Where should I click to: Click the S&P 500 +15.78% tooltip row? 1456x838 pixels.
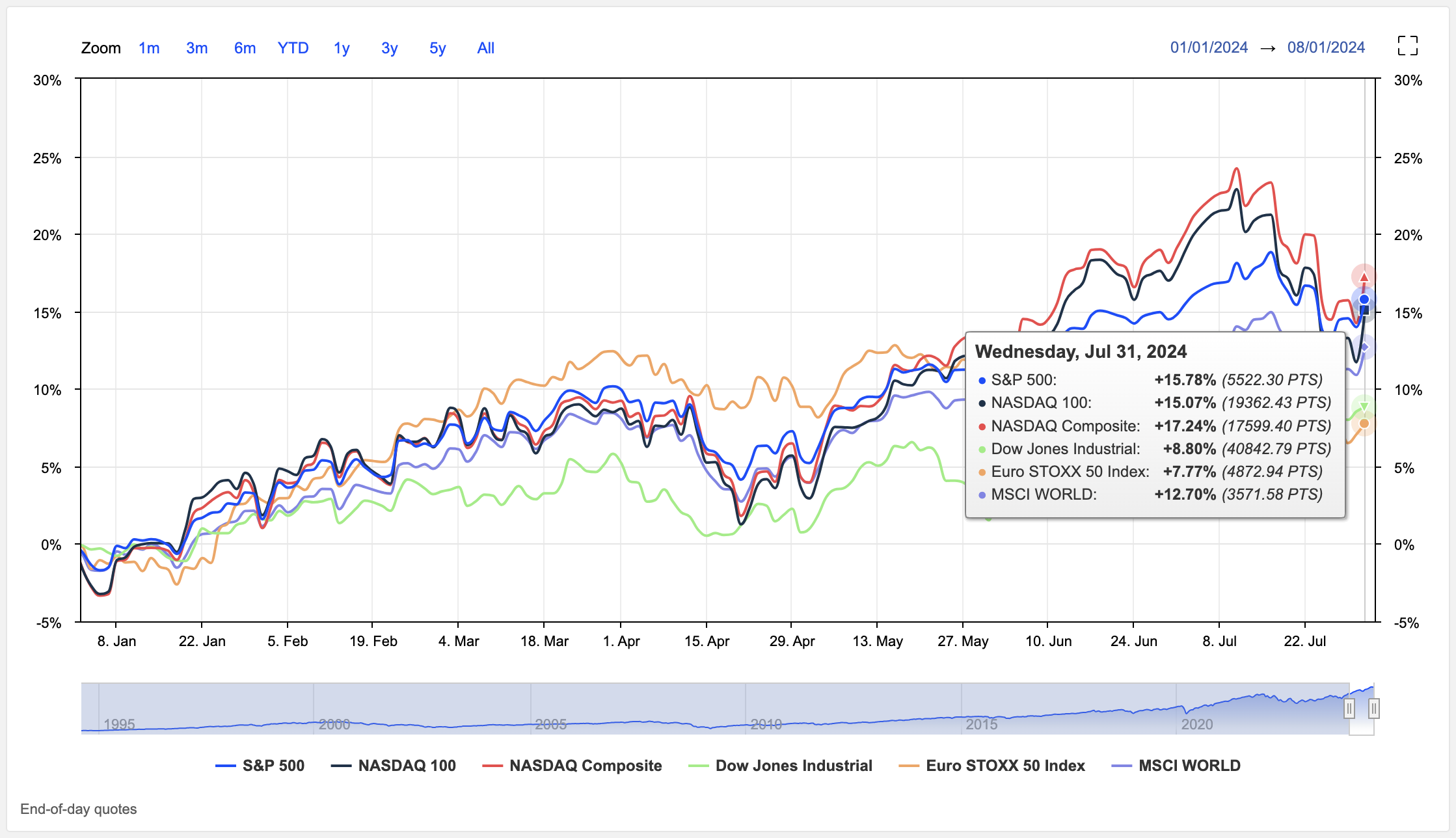(1152, 380)
